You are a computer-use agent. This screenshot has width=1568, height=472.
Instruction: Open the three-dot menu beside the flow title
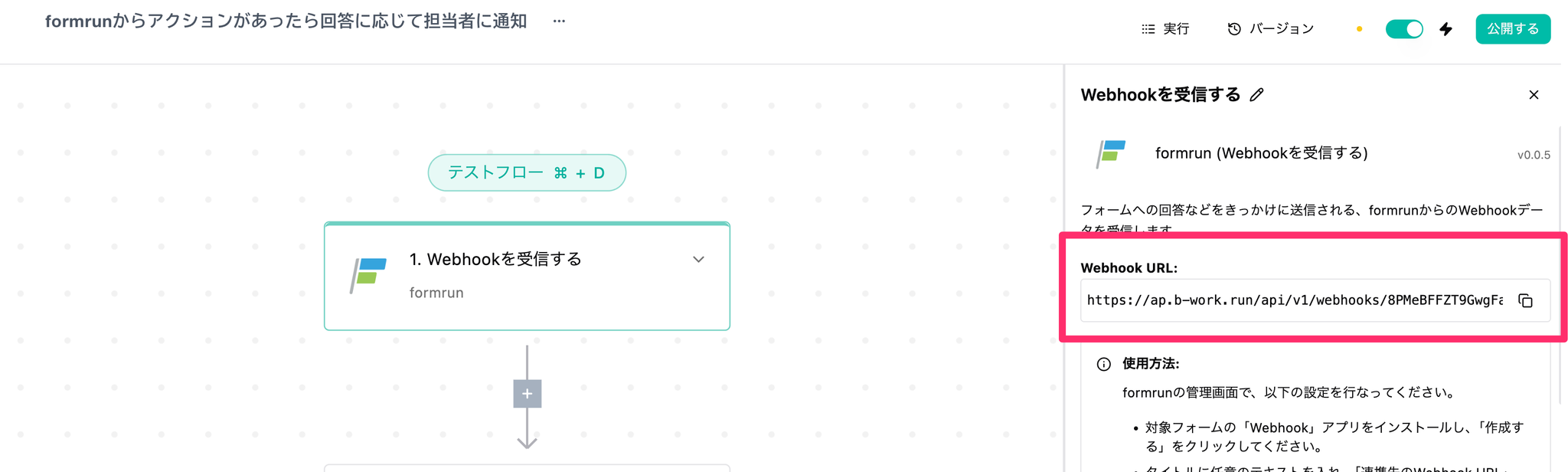(x=559, y=21)
